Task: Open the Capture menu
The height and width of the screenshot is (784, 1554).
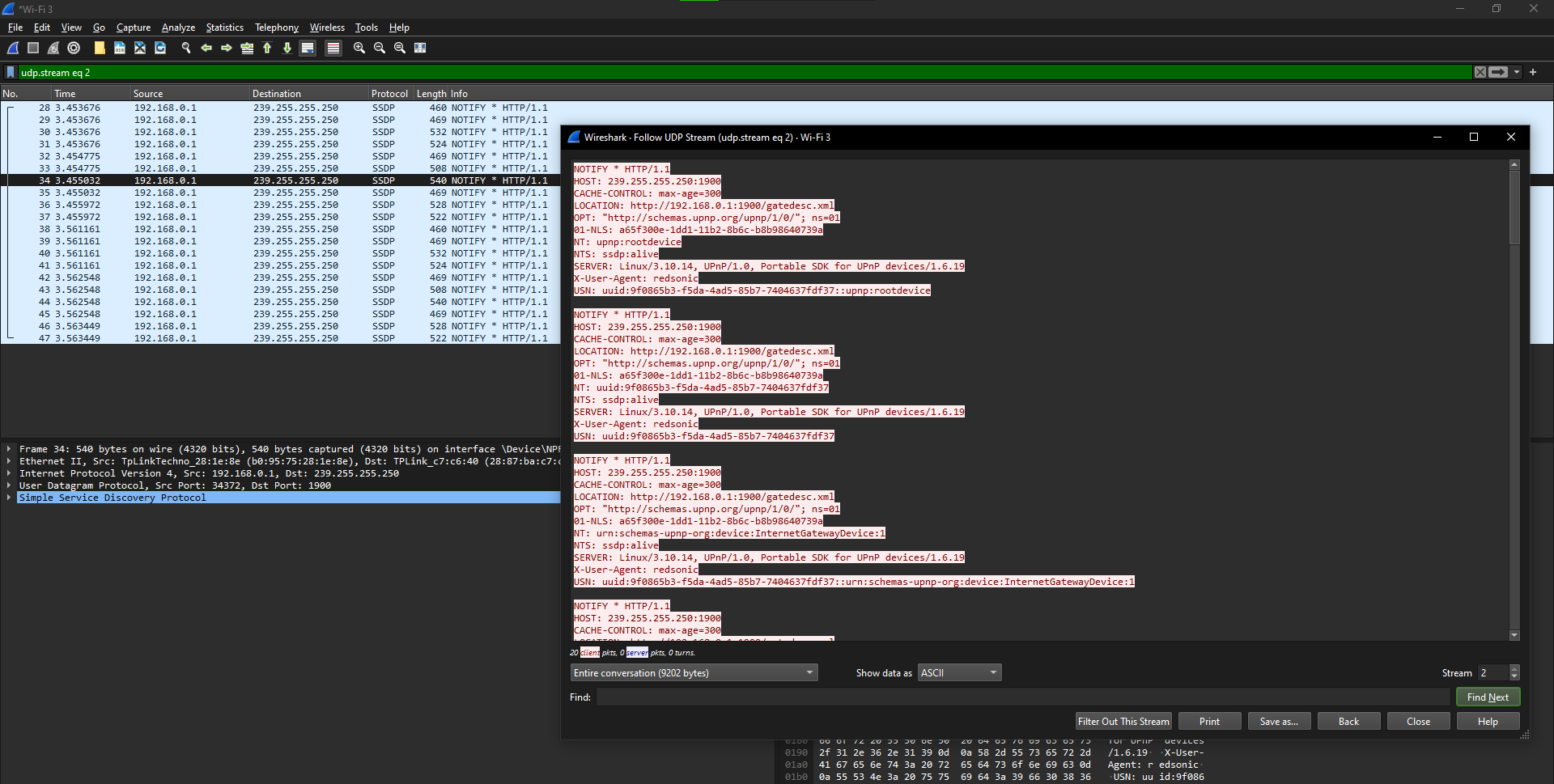Action: [x=134, y=28]
